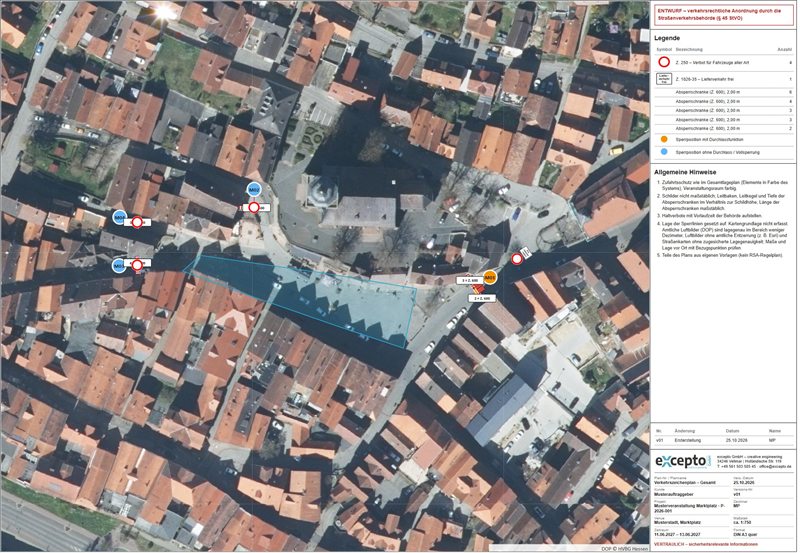Click the "Allgemeine Hinweise" heading
The image size is (800, 553).
click(685, 172)
